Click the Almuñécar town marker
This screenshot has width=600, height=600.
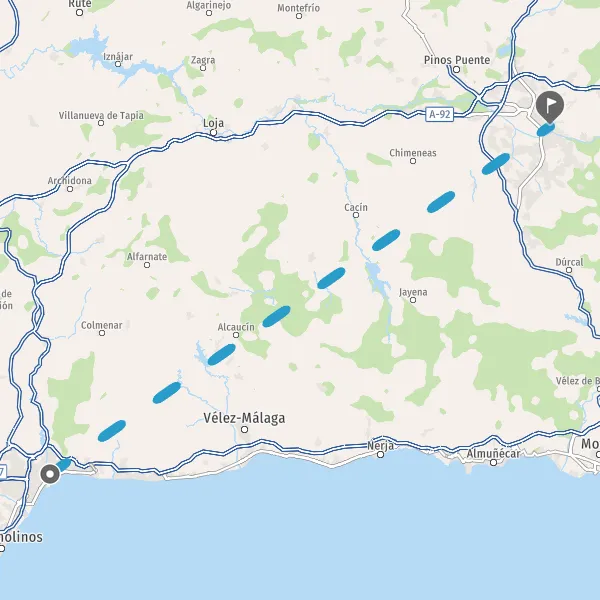point(494,463)
